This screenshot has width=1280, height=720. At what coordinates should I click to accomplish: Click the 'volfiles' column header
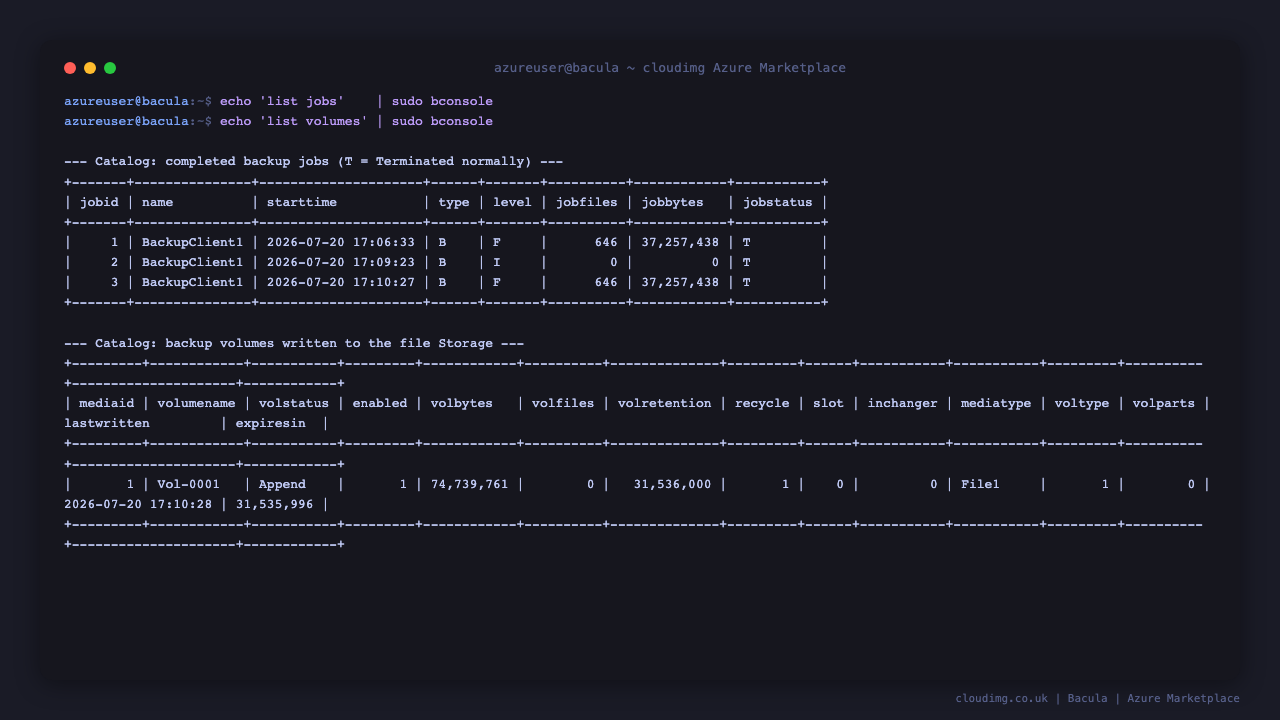(x=563, y=404)
